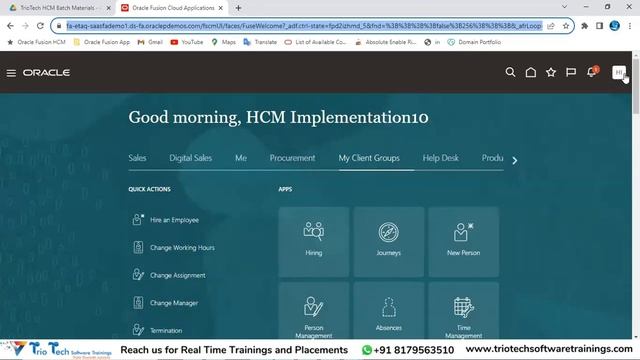
Task: Switch to the Help Desk tab
Action: click(x=440, y=158)
